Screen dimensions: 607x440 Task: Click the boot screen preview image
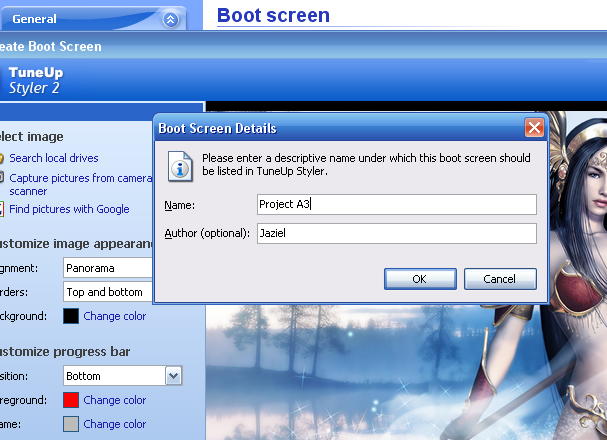click(406, 372)
